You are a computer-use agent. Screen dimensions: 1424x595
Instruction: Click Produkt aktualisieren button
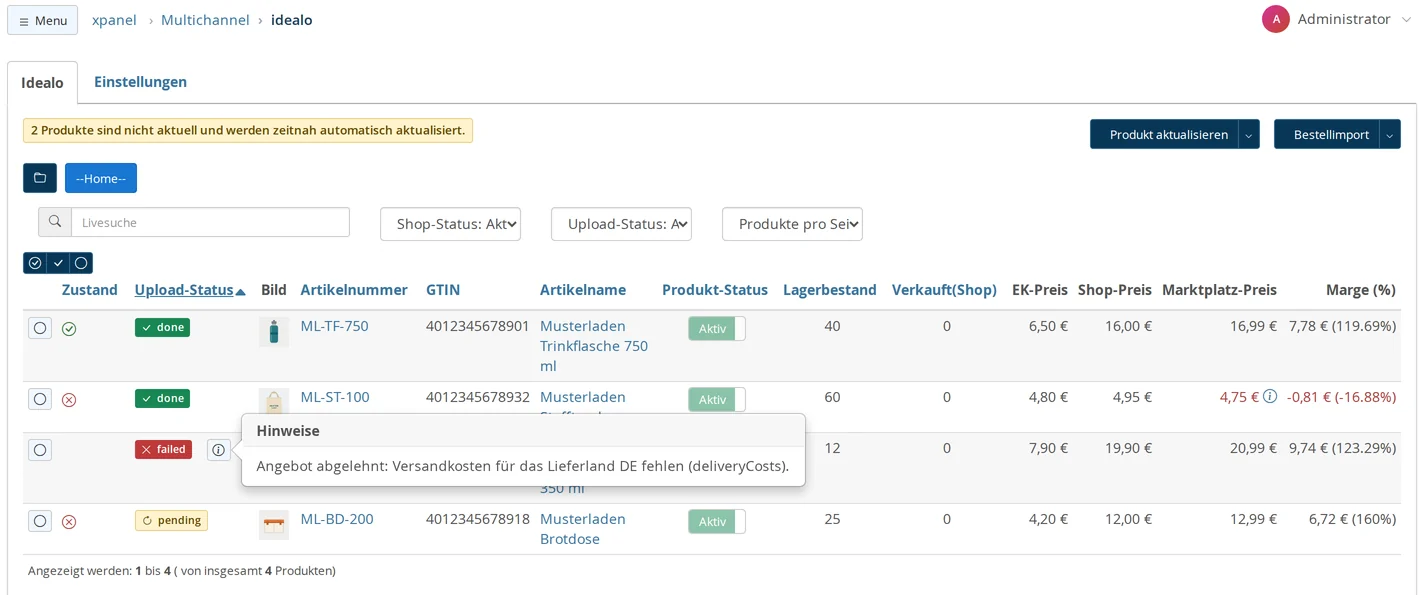point(1164,134)
